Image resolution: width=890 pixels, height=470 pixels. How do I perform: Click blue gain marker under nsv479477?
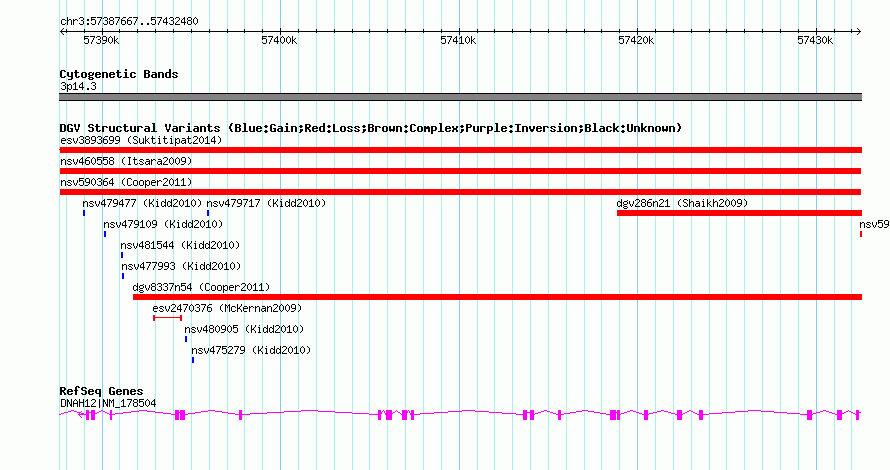coord(84,213)
